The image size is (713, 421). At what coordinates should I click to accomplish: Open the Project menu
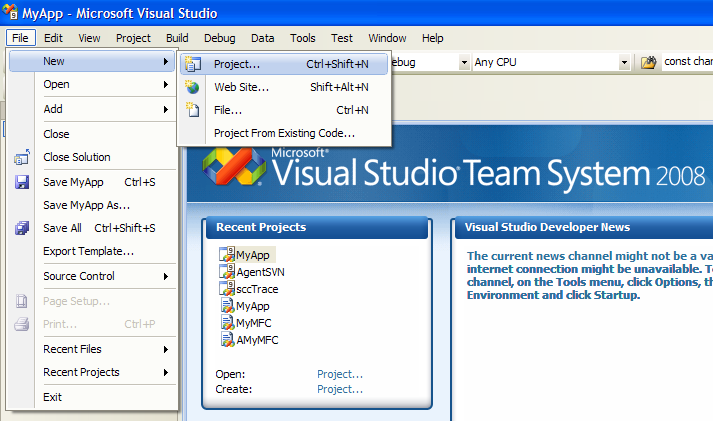pos(133,38)
